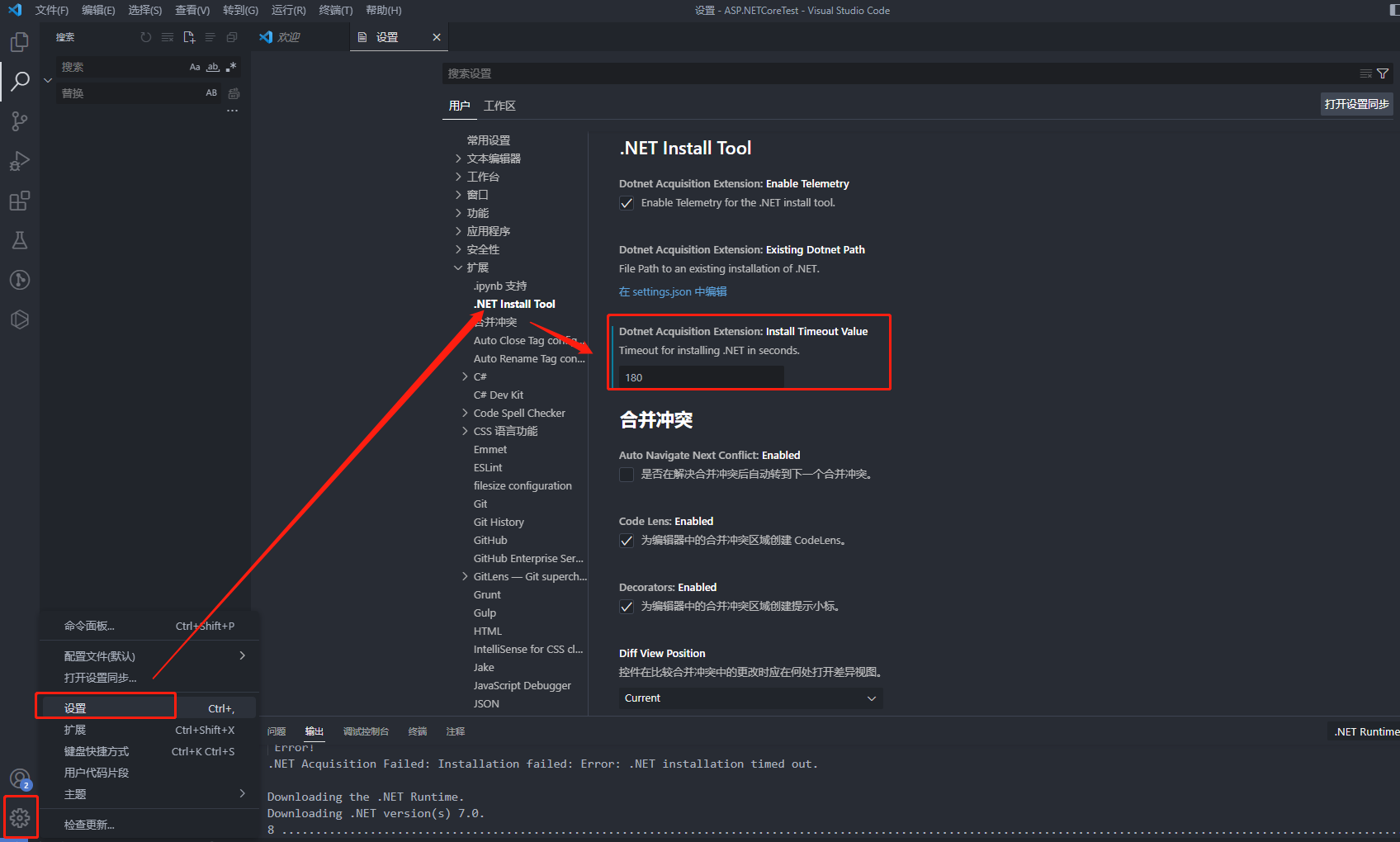Open the Testing flask icon
The height and width of the screenshot is (842, 1400).
pos(20,240)
